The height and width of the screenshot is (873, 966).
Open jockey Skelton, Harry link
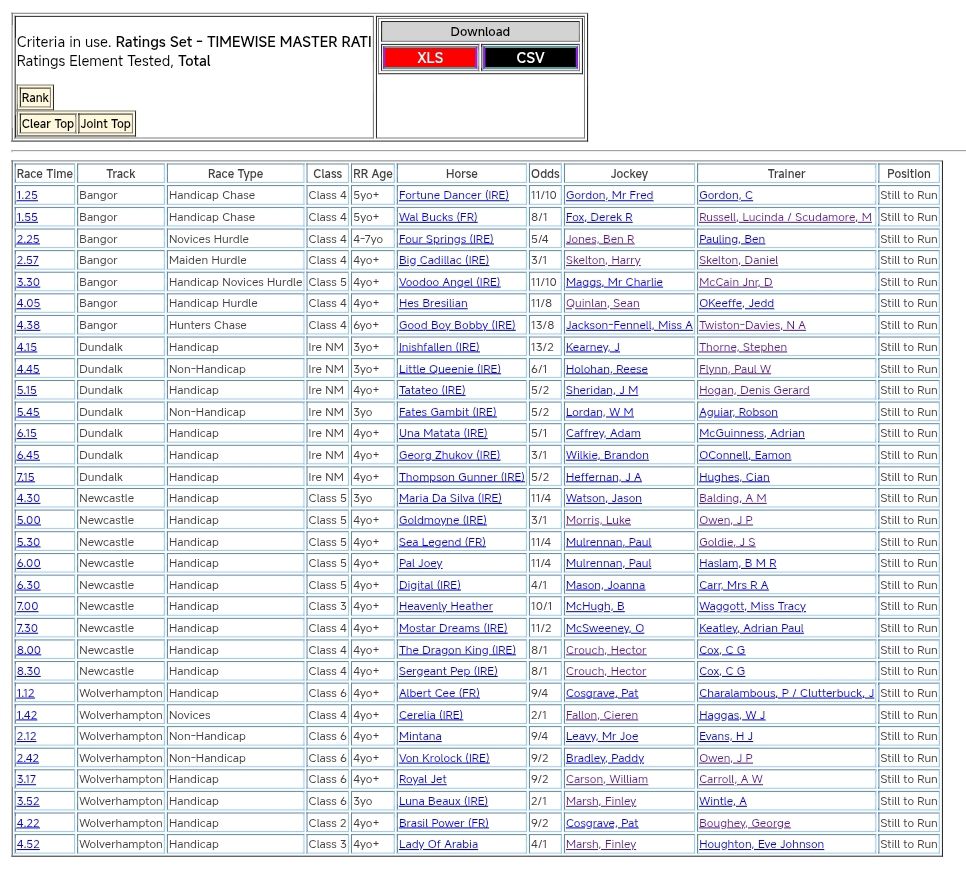[x=603, y=261]
